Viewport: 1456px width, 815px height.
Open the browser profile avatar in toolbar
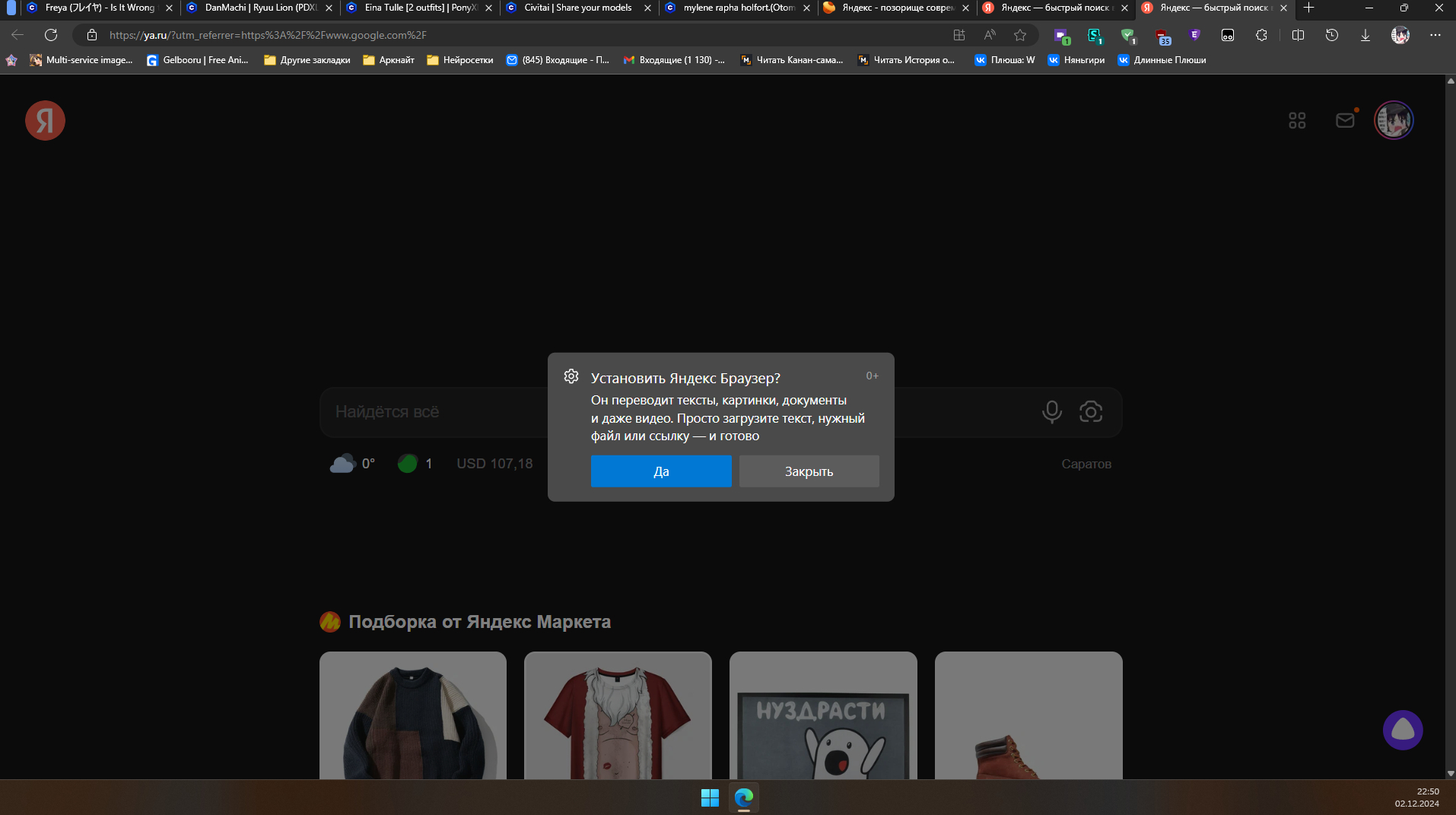[1400, 35]
